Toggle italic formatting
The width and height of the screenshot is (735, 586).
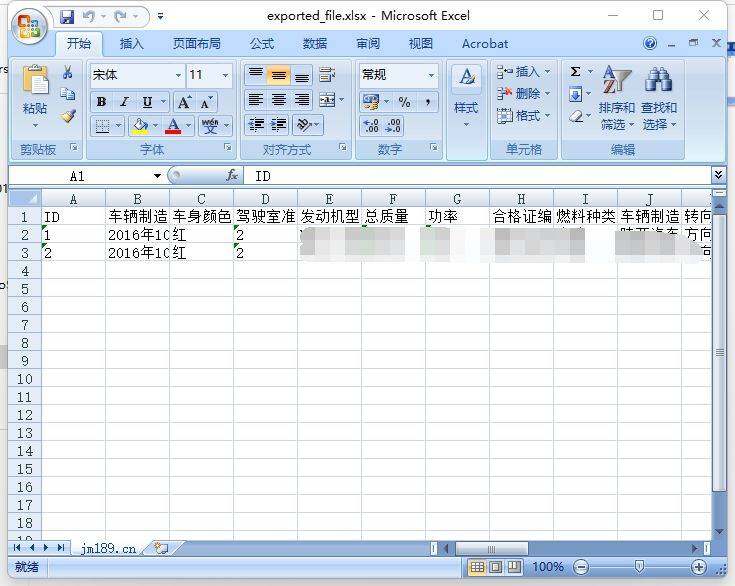click(x=124, y=102)
